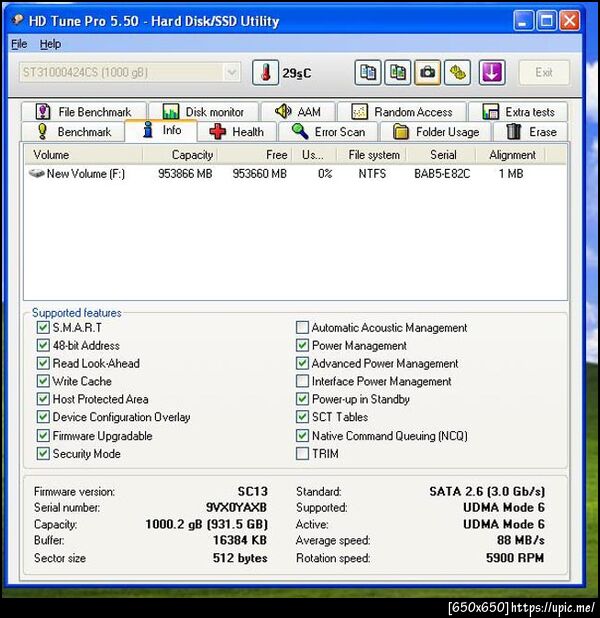The height and width of the screenshot is (618, 600).
Task: Toggle the Write Cache checkbox
Action: pos(43,381)
